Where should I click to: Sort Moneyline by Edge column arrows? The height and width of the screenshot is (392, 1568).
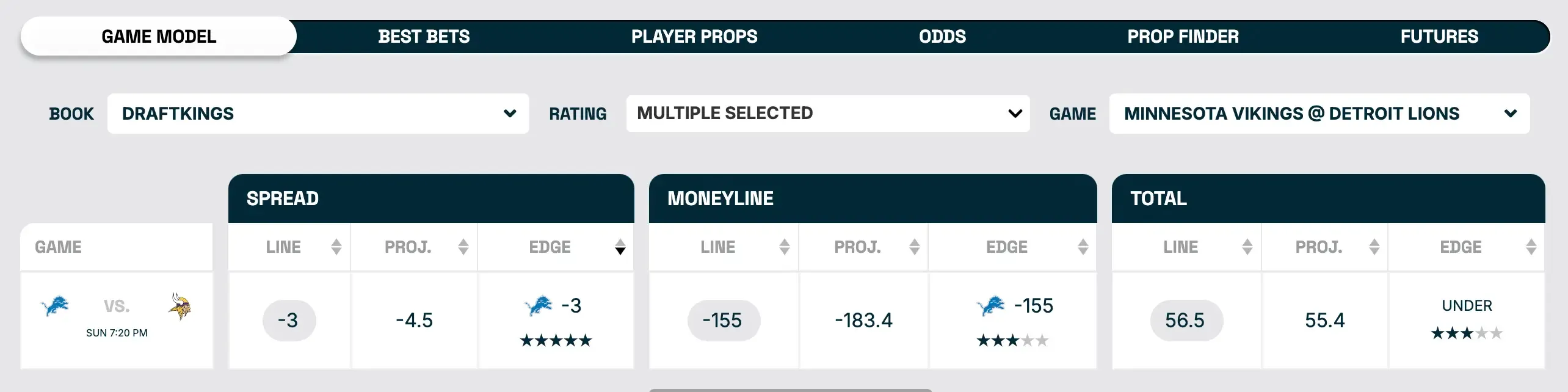pyautogui.click(x=1083, y=247)
